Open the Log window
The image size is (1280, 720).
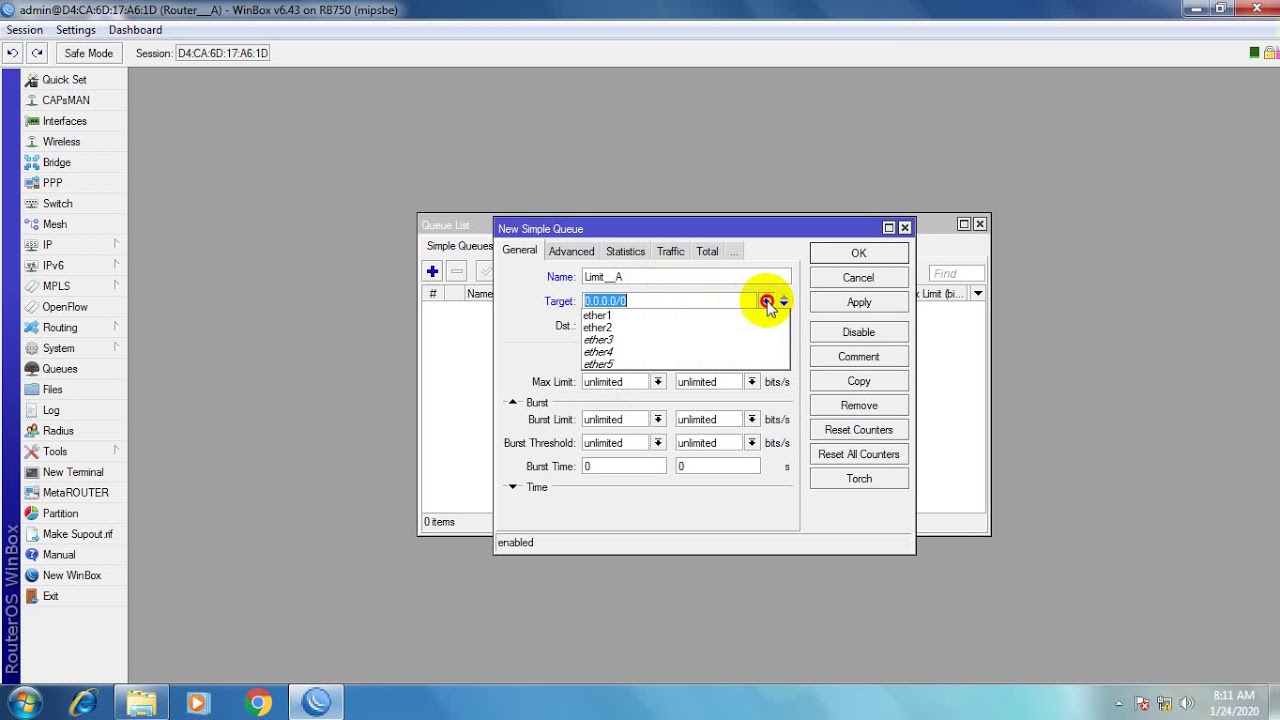[51, 410]
